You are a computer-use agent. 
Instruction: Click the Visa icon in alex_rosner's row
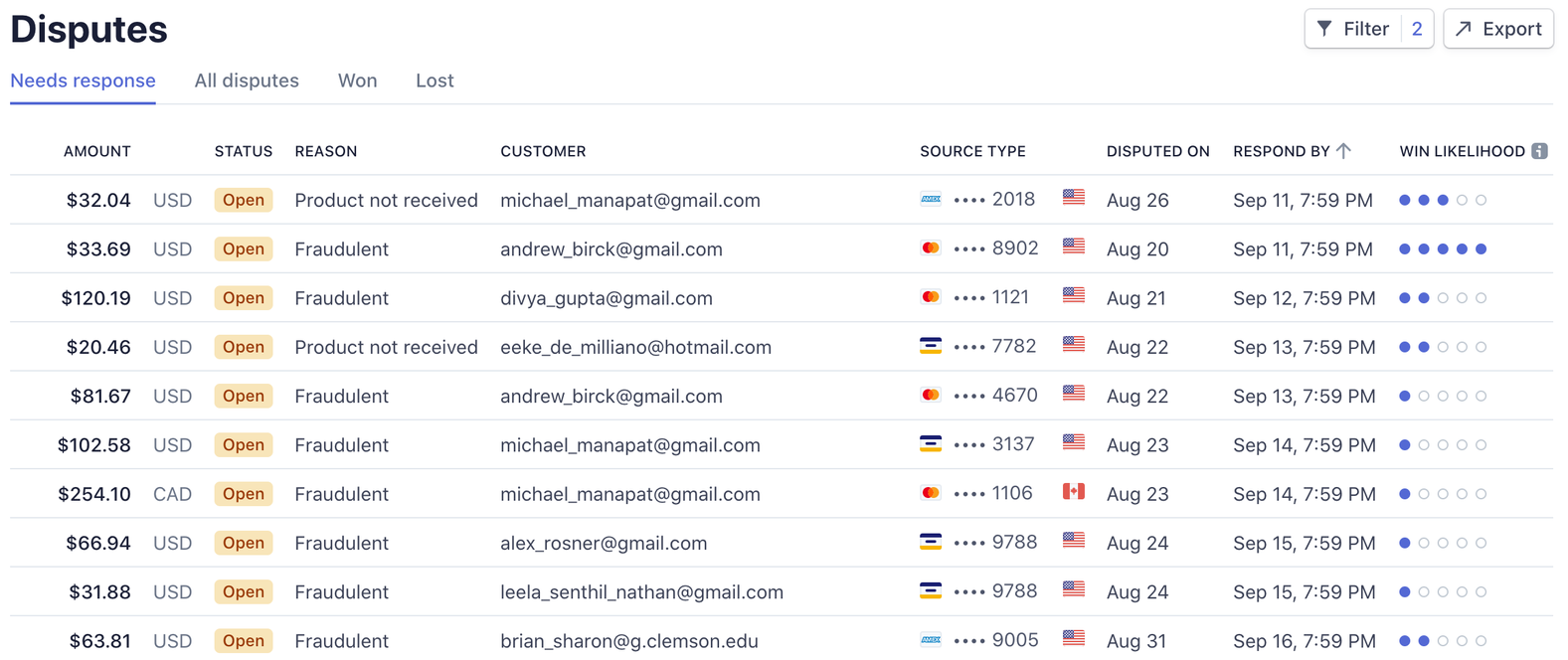click(931, 542)
